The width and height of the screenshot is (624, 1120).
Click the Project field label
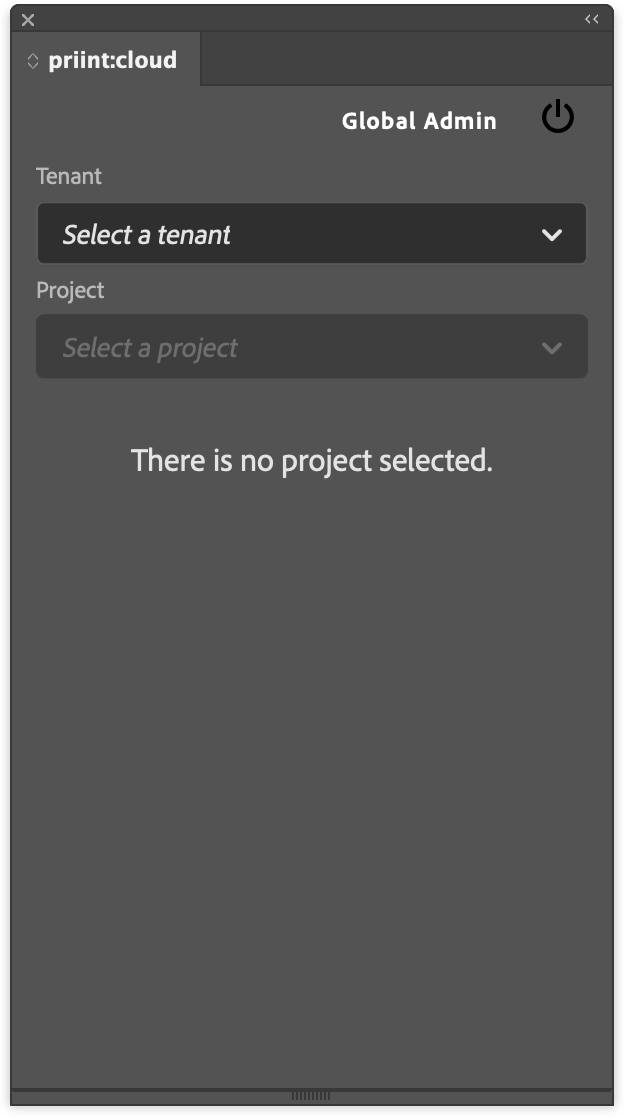70,290
